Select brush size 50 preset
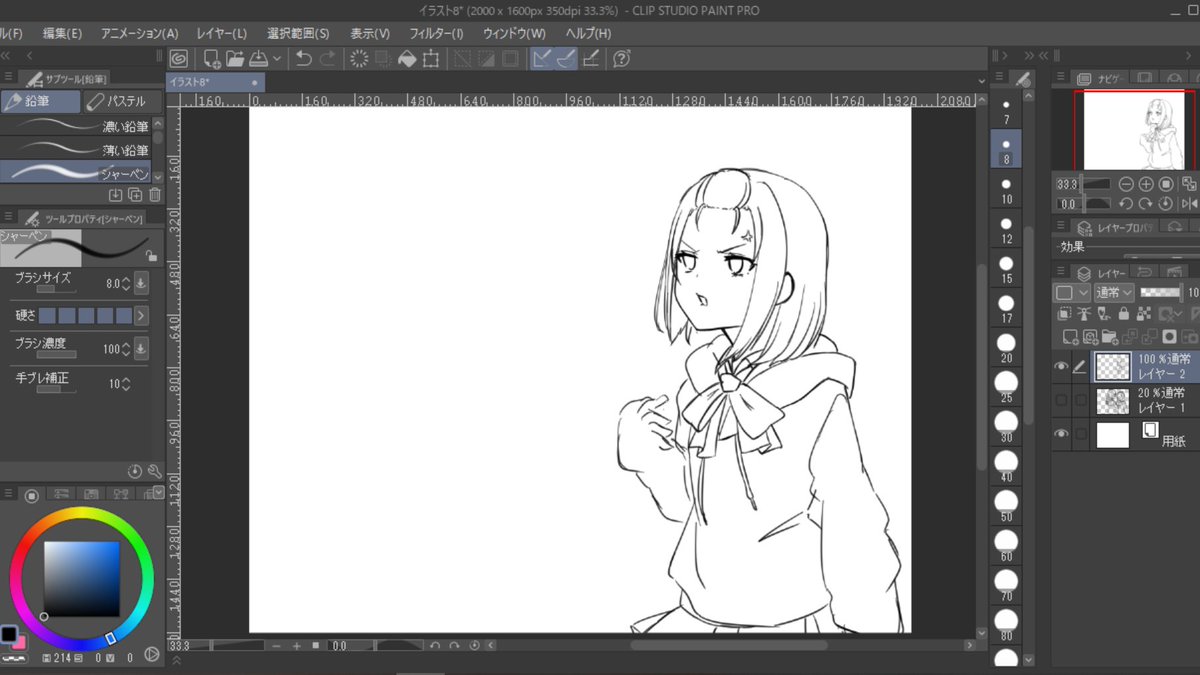 coord(1006,506)
